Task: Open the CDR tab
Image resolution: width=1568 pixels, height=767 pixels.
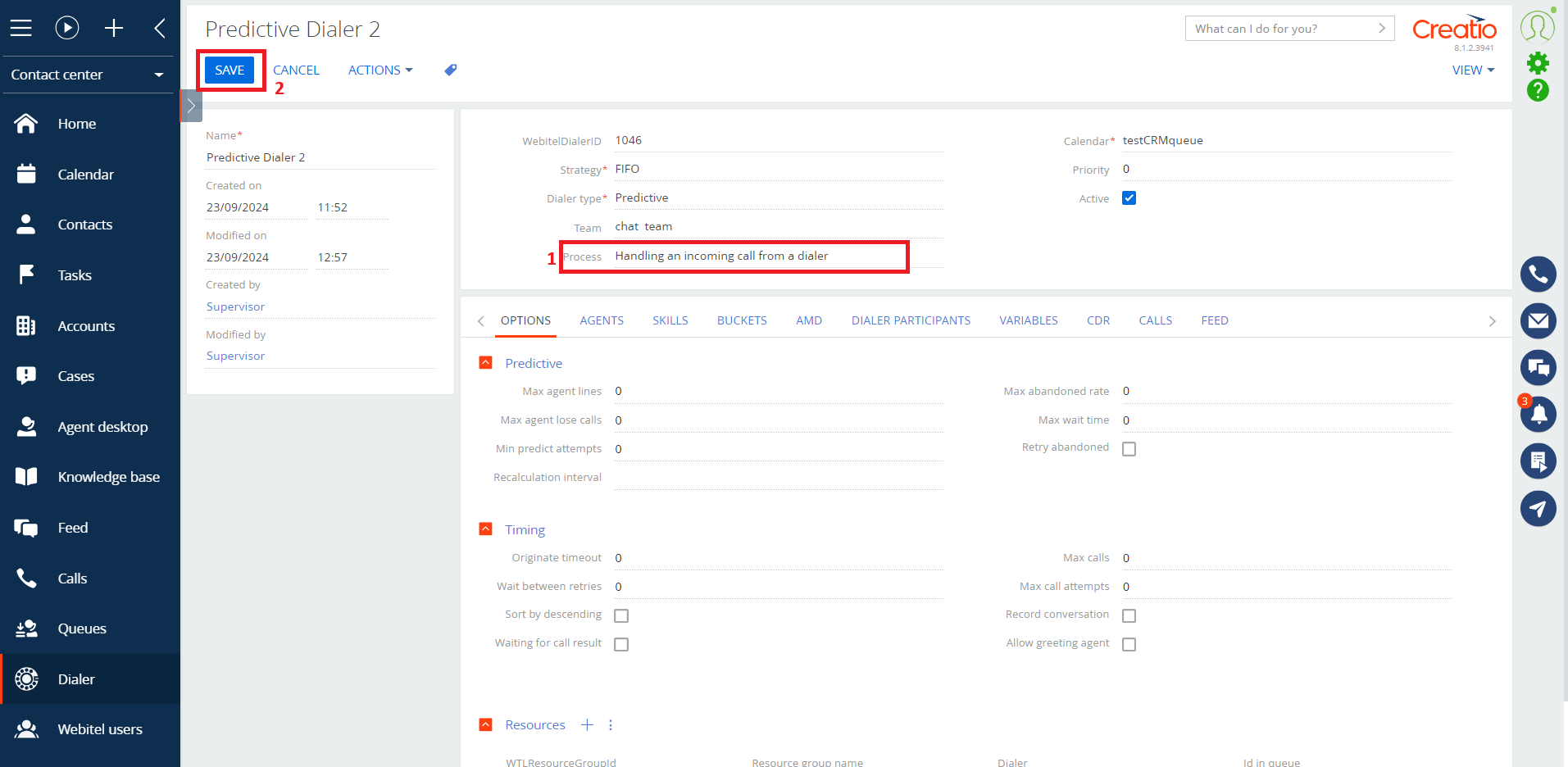Action: 1098,320
